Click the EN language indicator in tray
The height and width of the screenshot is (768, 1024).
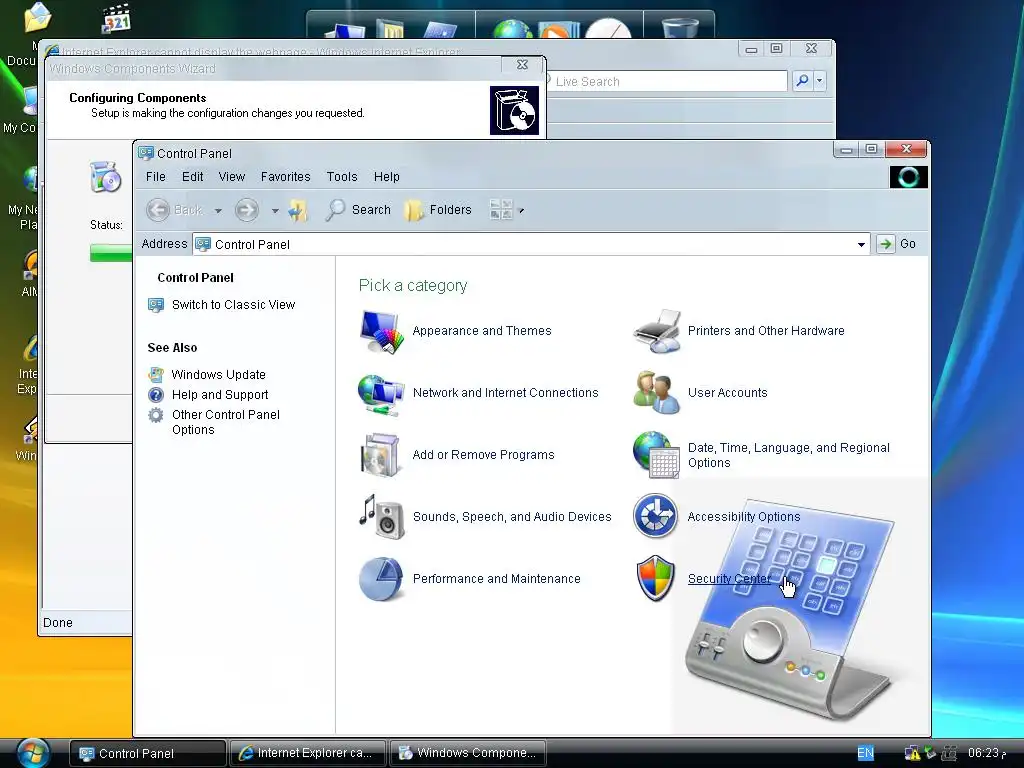coord(865,753)
